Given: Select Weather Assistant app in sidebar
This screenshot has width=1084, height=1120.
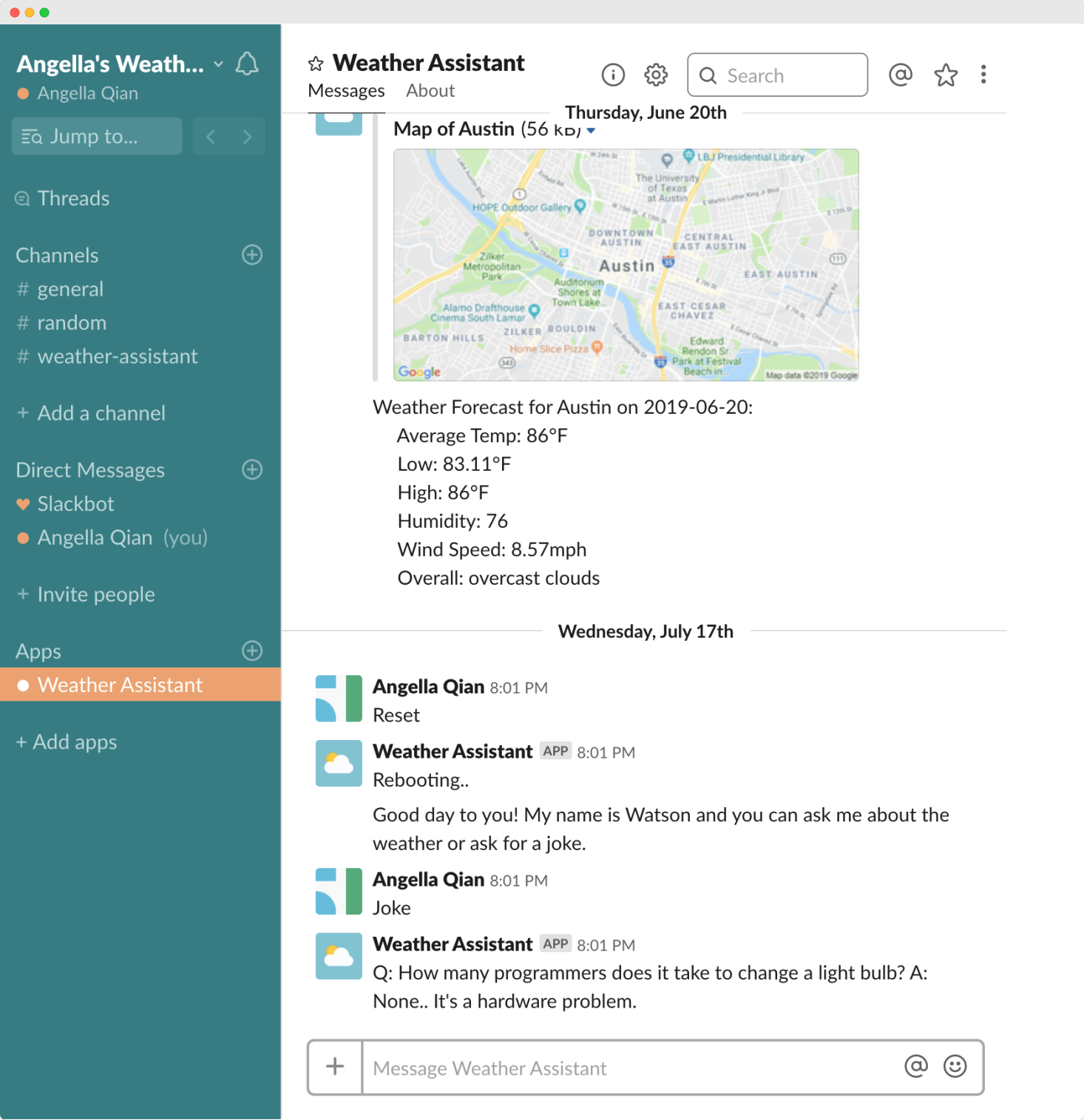Looking at the screenshot, I should [140, 685].
